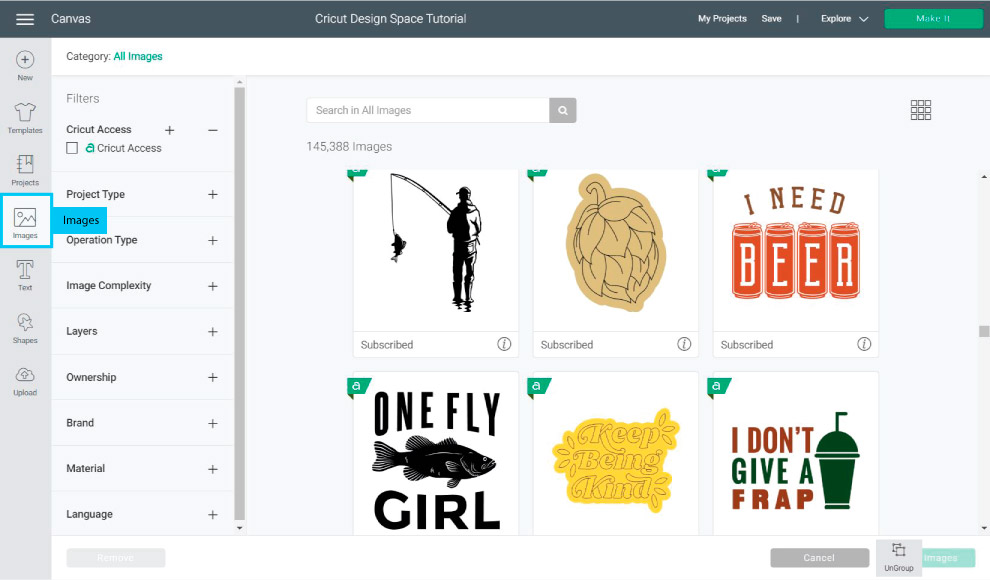Click Cricut Access badge on Frap image

pyautogui.click(x=718, y=386)
